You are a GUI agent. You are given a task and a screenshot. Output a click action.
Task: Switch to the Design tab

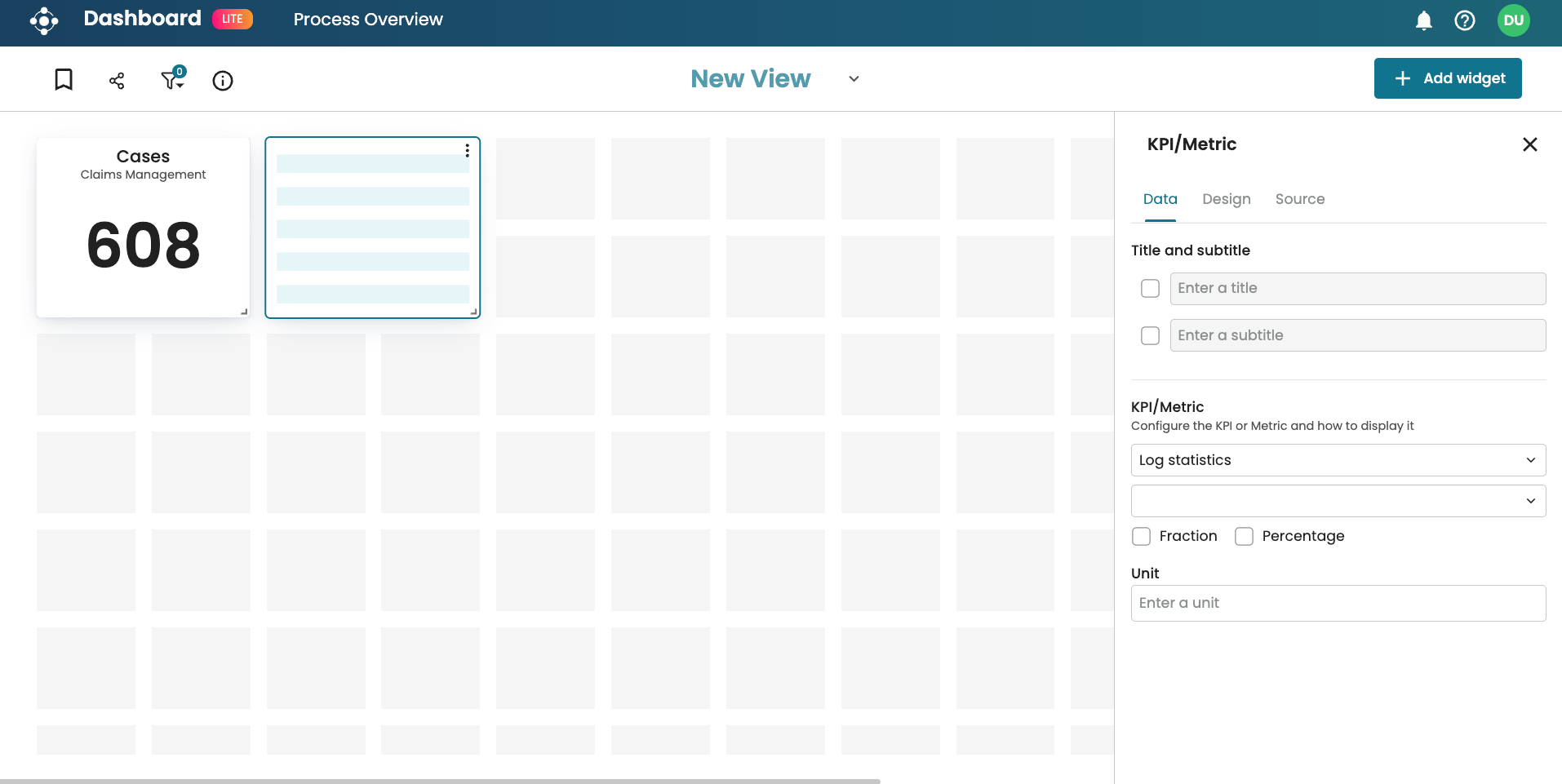1226,199
